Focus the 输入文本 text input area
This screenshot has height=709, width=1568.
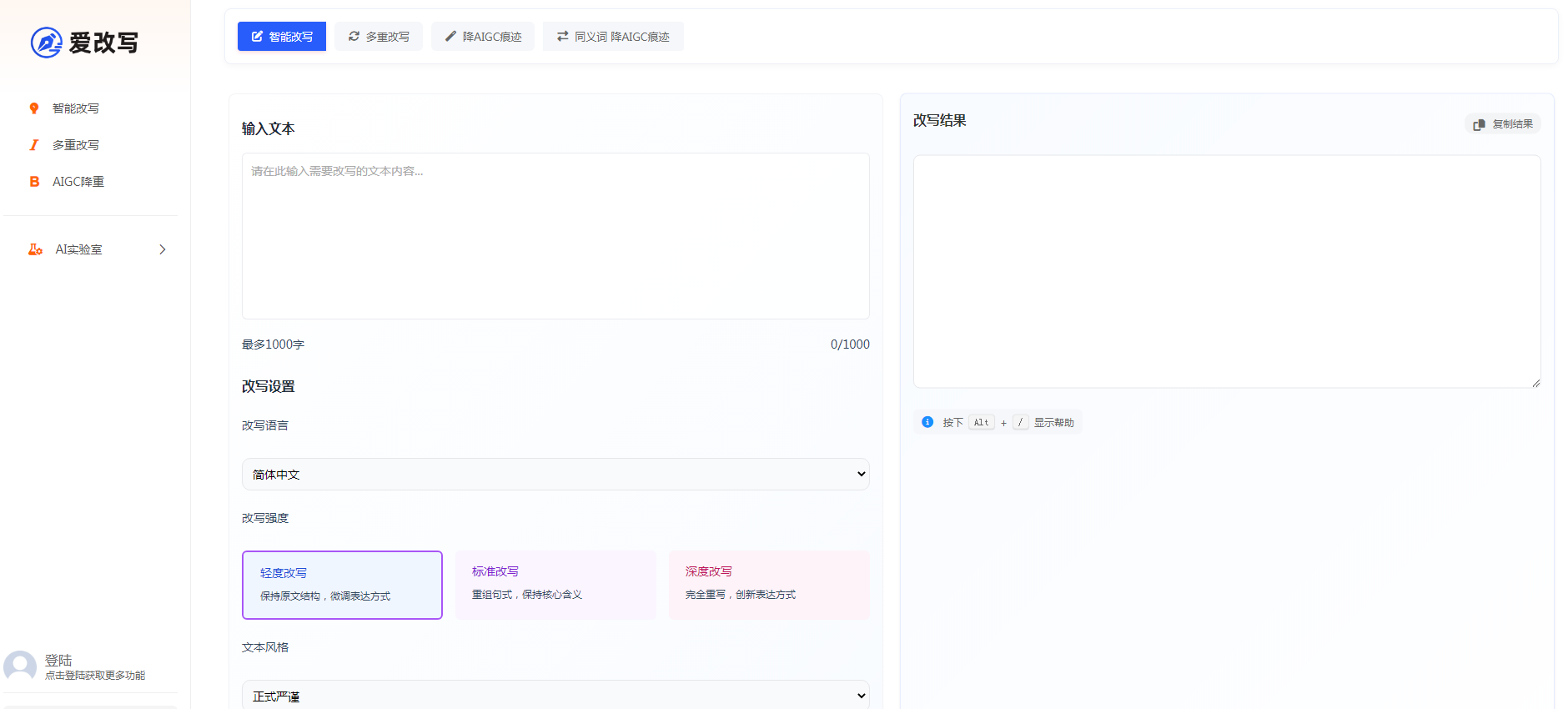(555, 236)
